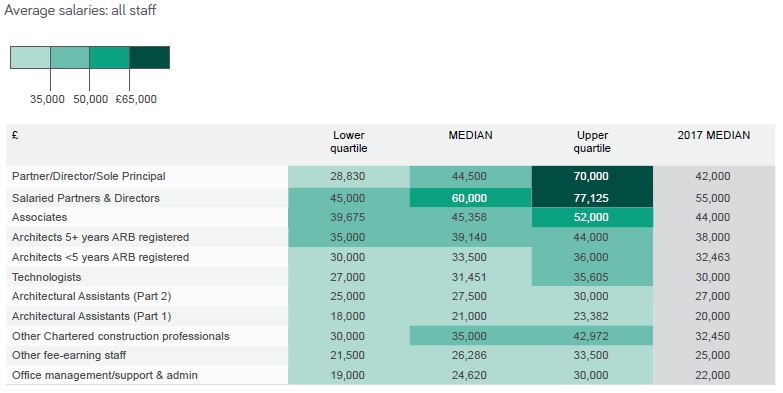Select the Salaried Partners & Directors row

(391, 198)
